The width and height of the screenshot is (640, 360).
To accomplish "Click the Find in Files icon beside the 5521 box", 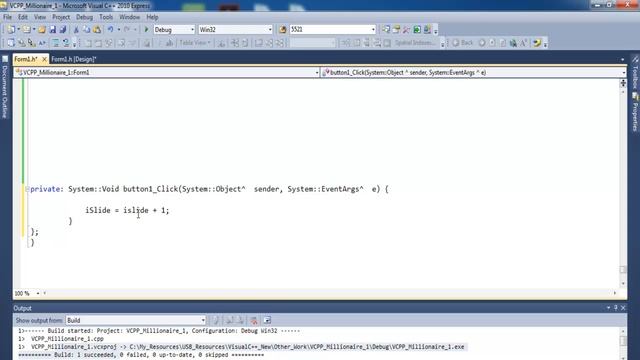I will pos(282,29).
